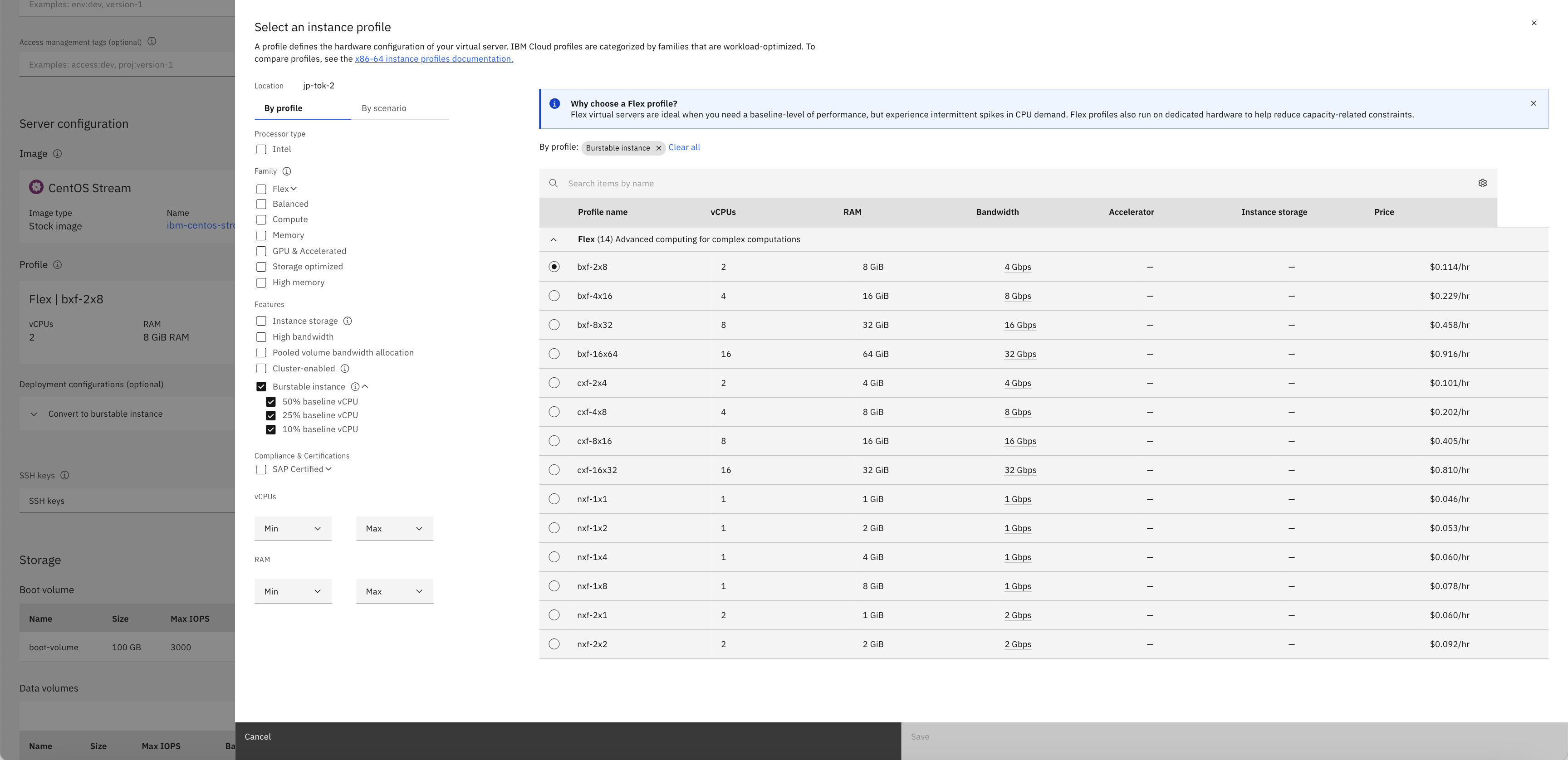Select the By profile tab
1568x760 pixels.
(283, 108)
